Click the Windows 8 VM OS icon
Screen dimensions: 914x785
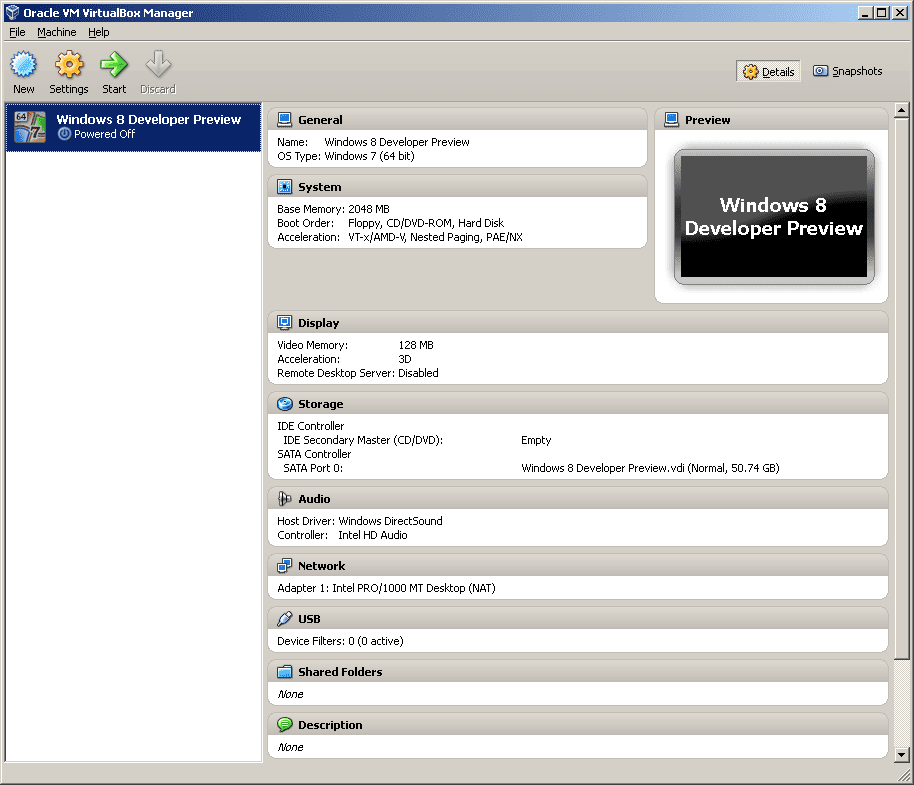tap(30, 127)
